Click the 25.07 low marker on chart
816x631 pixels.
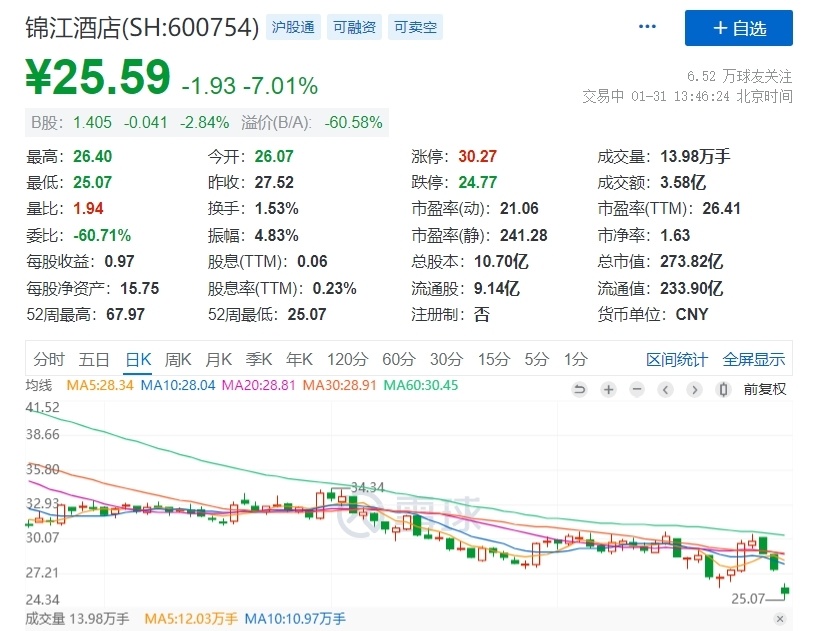point(748,599)
